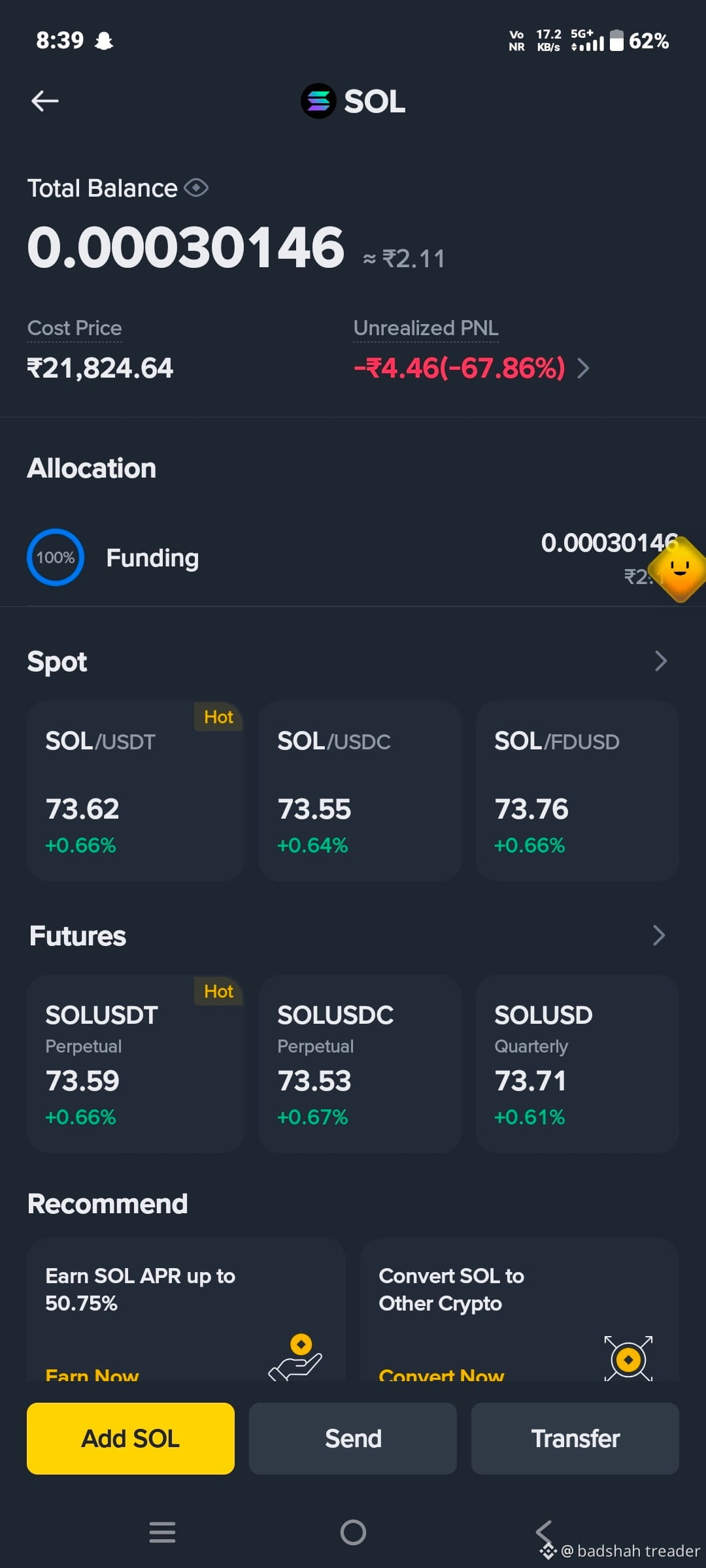
Task: Open the SOL/FDUSD spot pair card
Action: click(577, 791)
